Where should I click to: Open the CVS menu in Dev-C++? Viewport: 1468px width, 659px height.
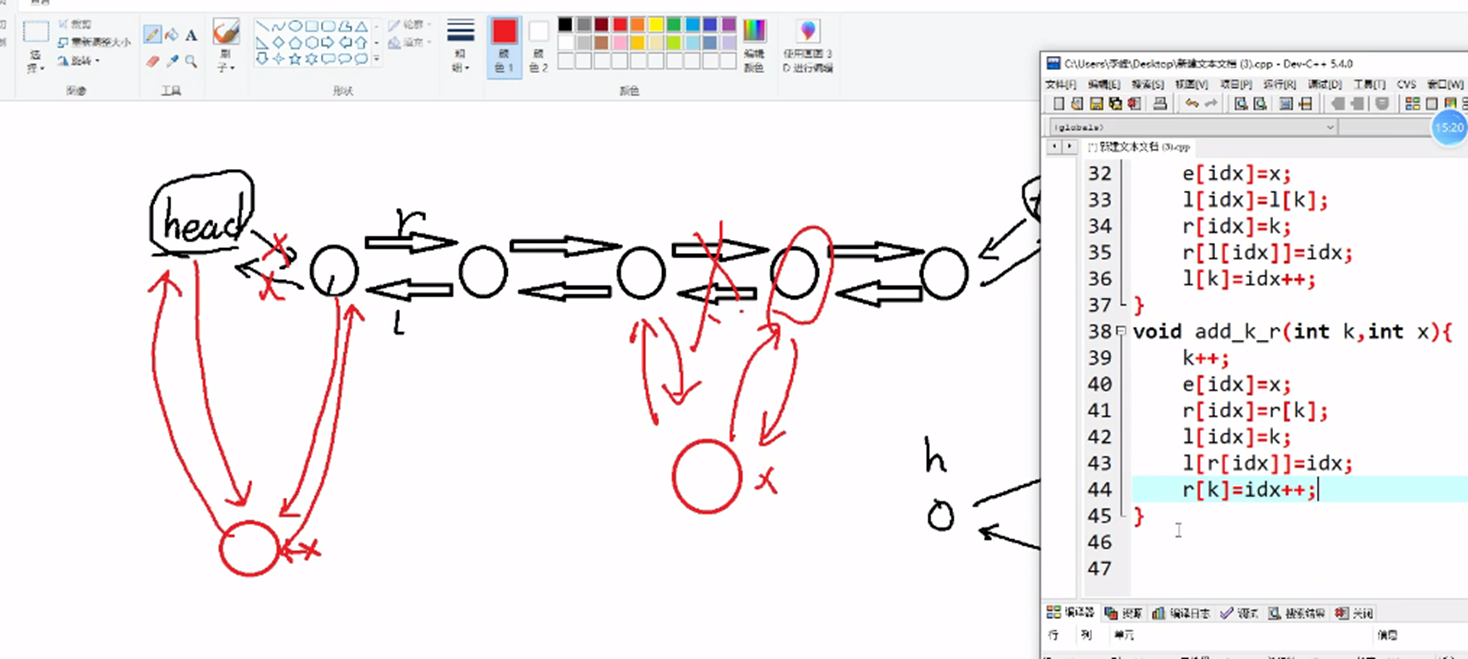1407,85
